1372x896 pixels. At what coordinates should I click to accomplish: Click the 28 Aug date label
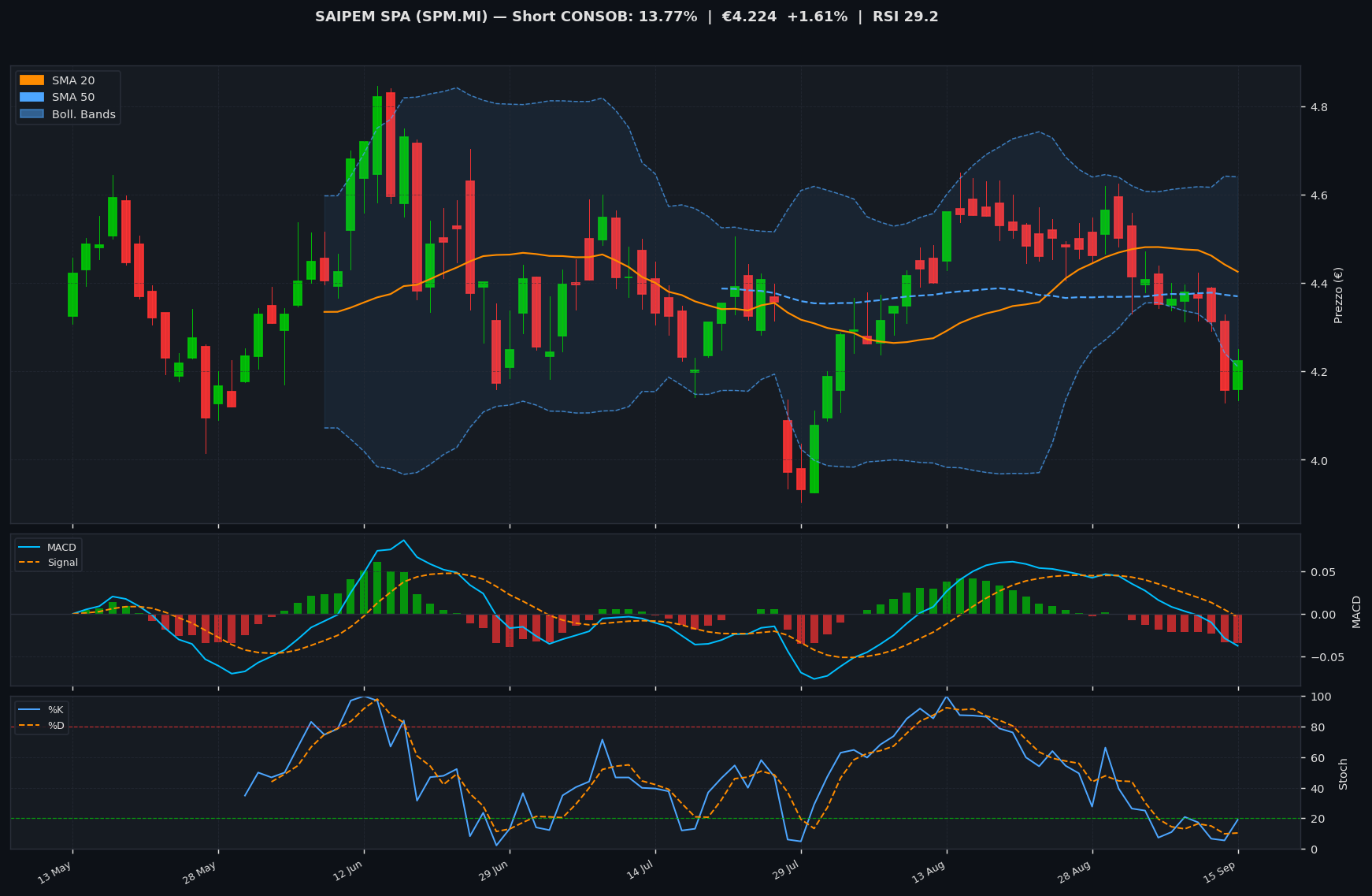(1074, 872)
